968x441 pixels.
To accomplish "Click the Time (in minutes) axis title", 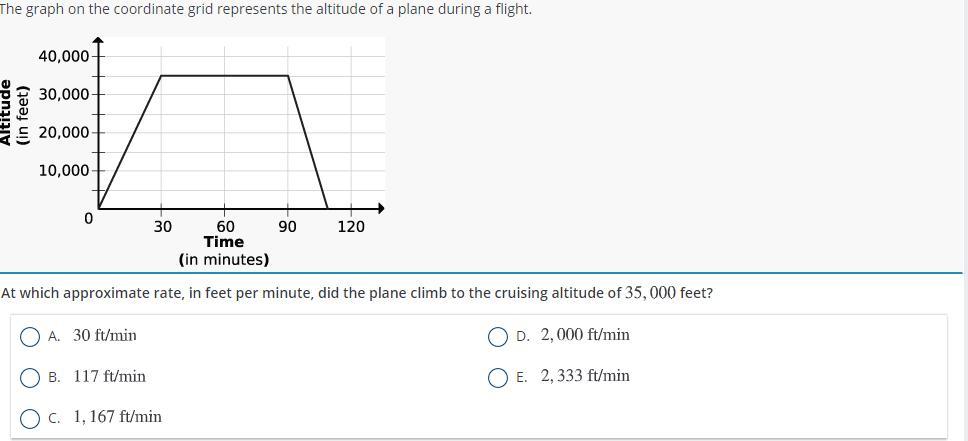I will click(x=224, y=251).
